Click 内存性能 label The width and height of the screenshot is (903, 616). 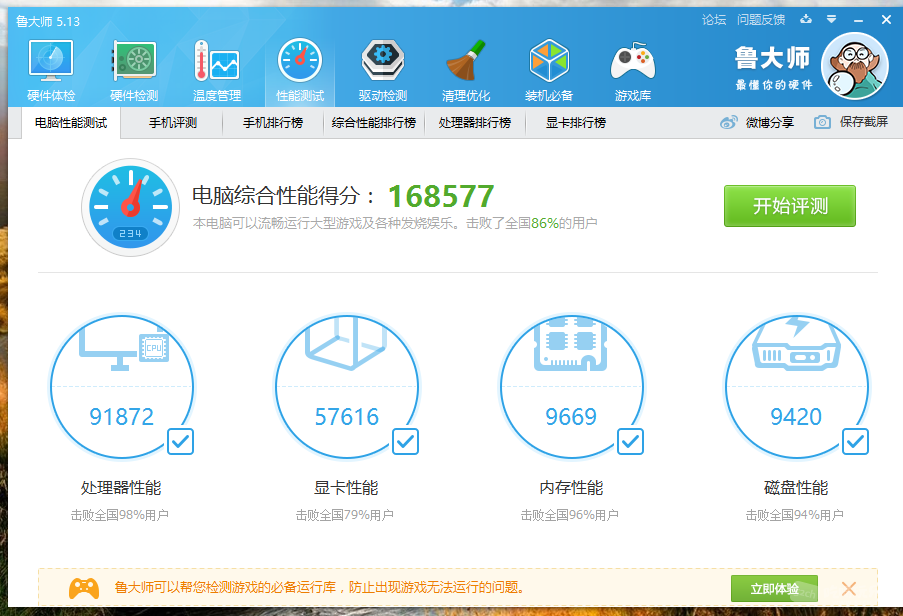(x=571, y=488)
